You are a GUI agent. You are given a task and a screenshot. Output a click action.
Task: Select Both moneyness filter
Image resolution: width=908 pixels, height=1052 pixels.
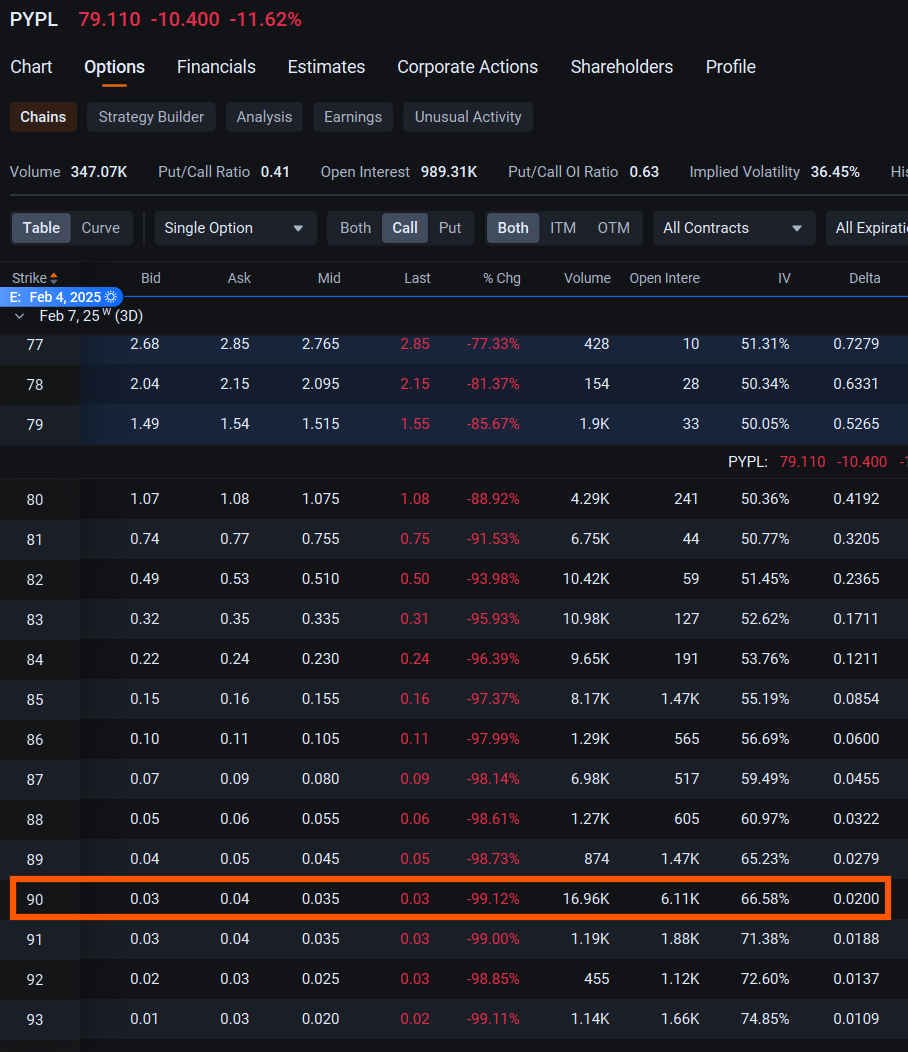click(x=513, y=228)
